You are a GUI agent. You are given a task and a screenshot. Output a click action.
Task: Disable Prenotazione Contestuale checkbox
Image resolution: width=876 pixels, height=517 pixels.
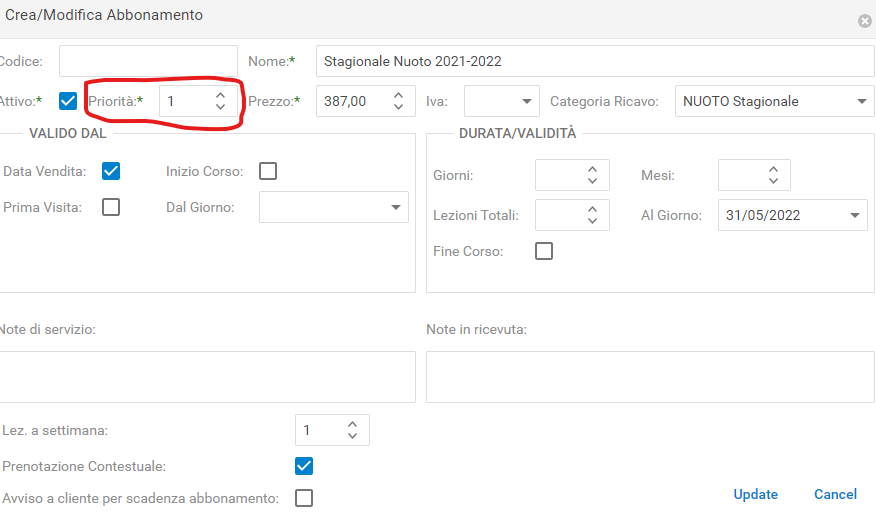(x=304, y=466)
